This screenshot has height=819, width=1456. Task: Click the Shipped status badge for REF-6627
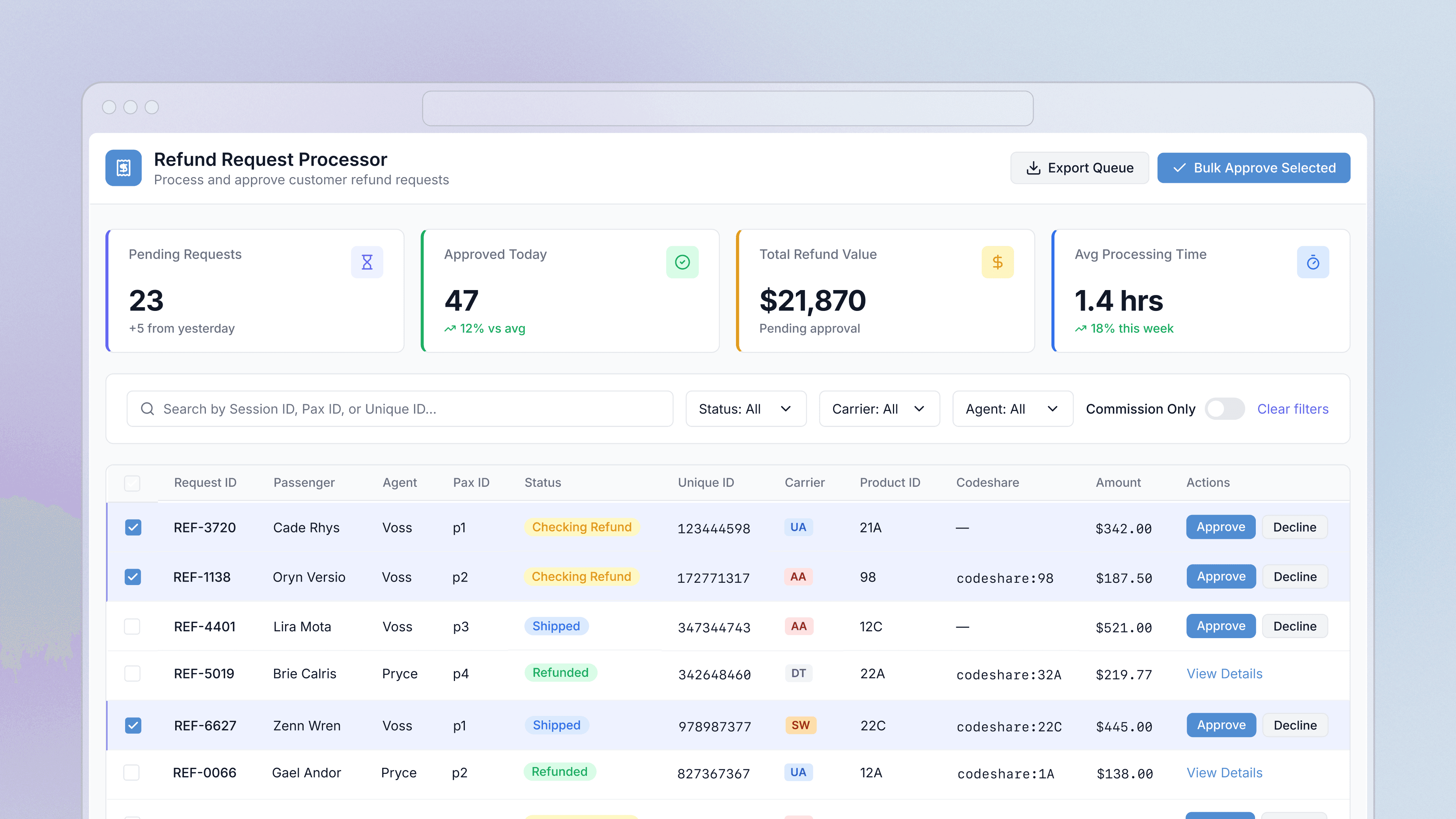click(x=557, y=725)
